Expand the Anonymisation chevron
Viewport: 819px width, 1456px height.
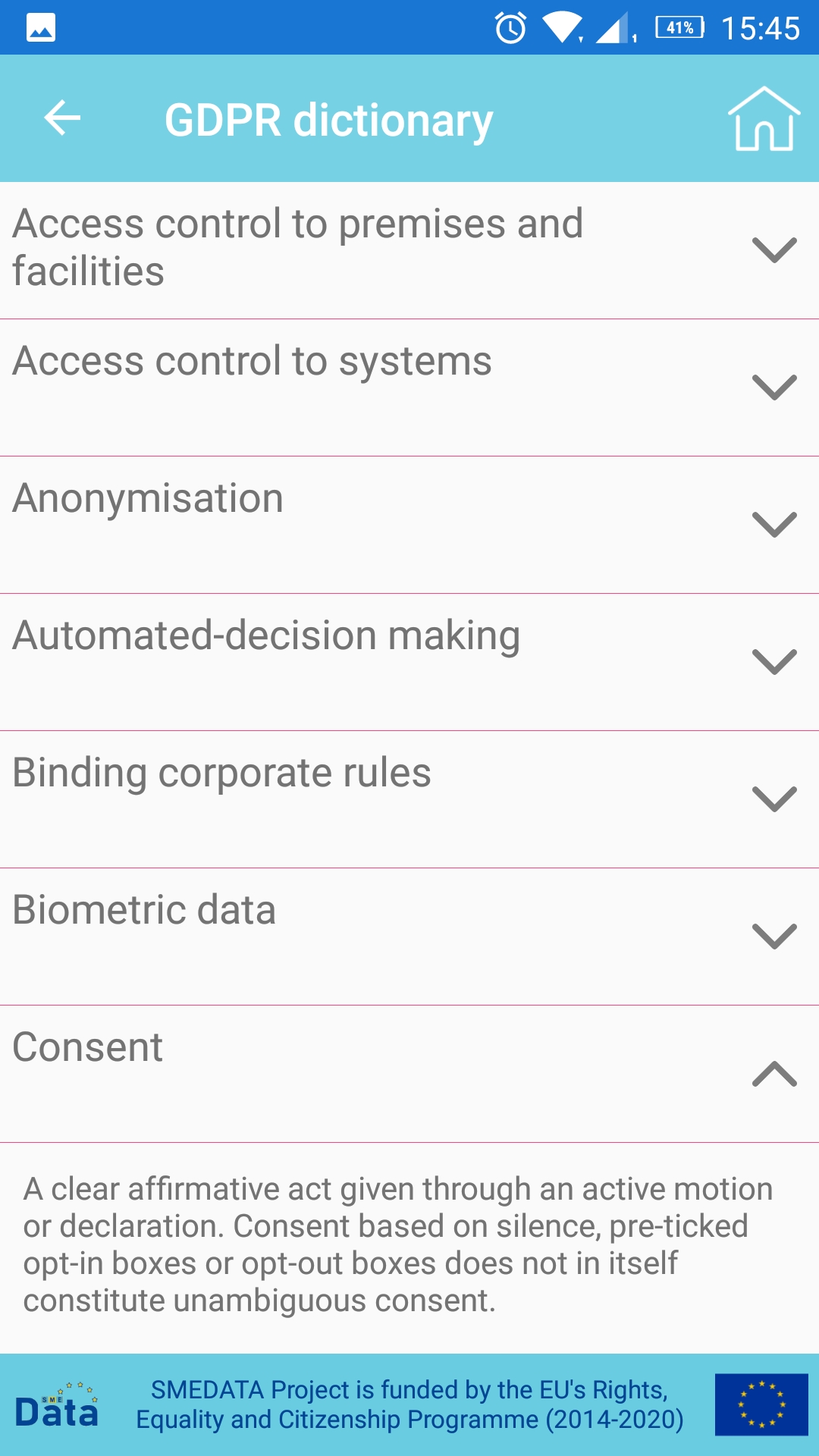[774, 524]
